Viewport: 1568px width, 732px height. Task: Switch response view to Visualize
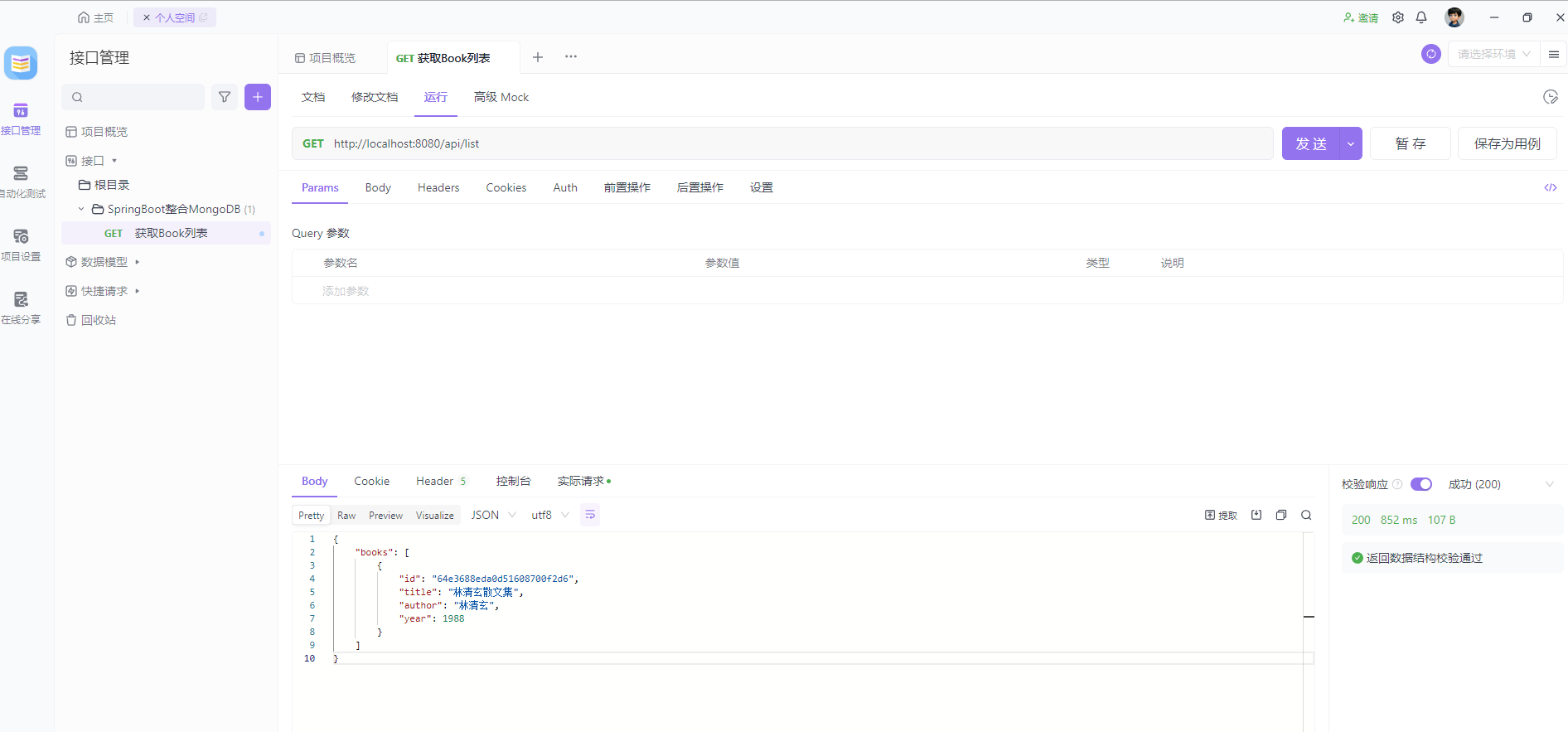[435, 515]
